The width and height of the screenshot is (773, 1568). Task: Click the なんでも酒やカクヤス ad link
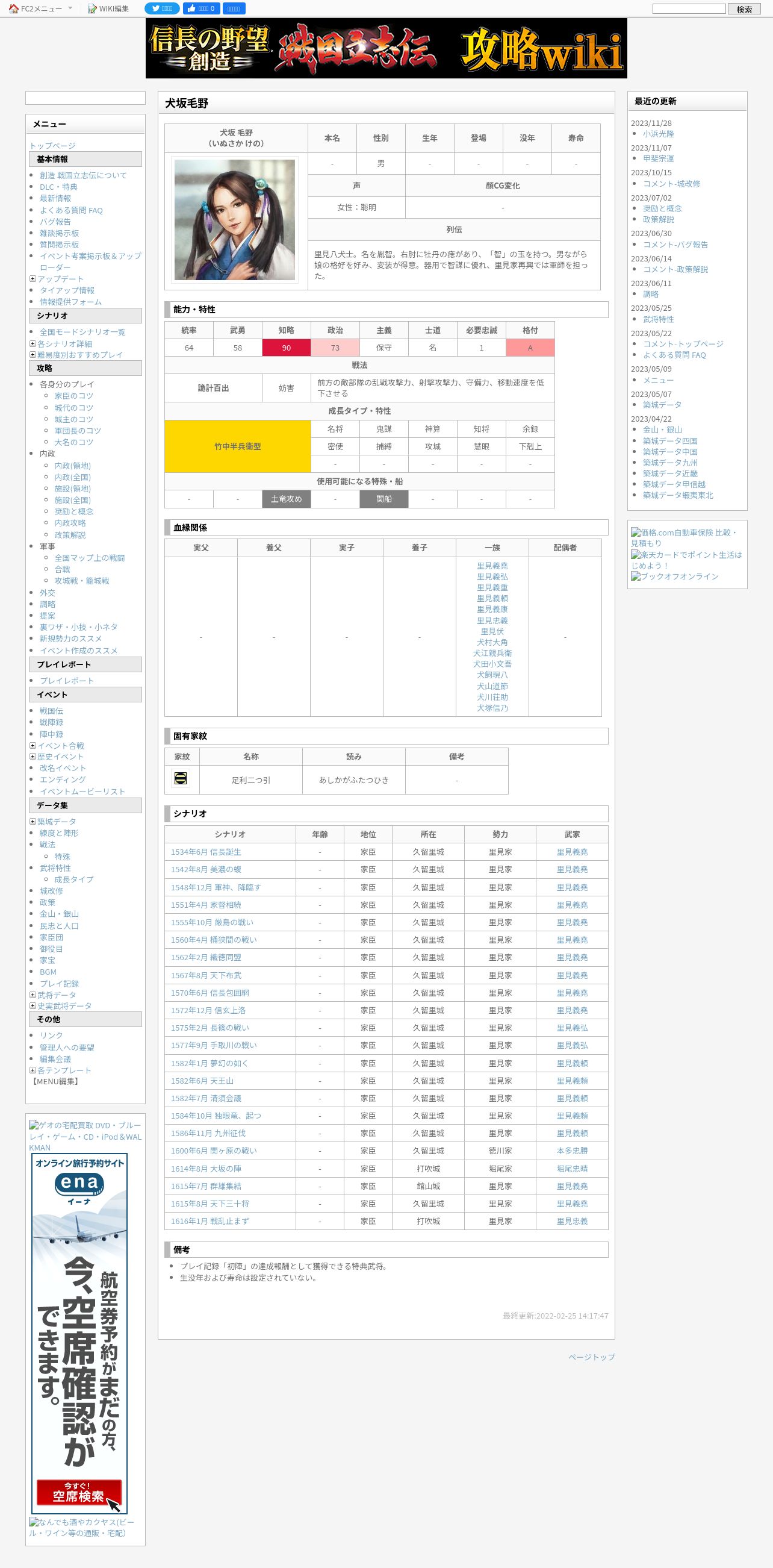81,1527
